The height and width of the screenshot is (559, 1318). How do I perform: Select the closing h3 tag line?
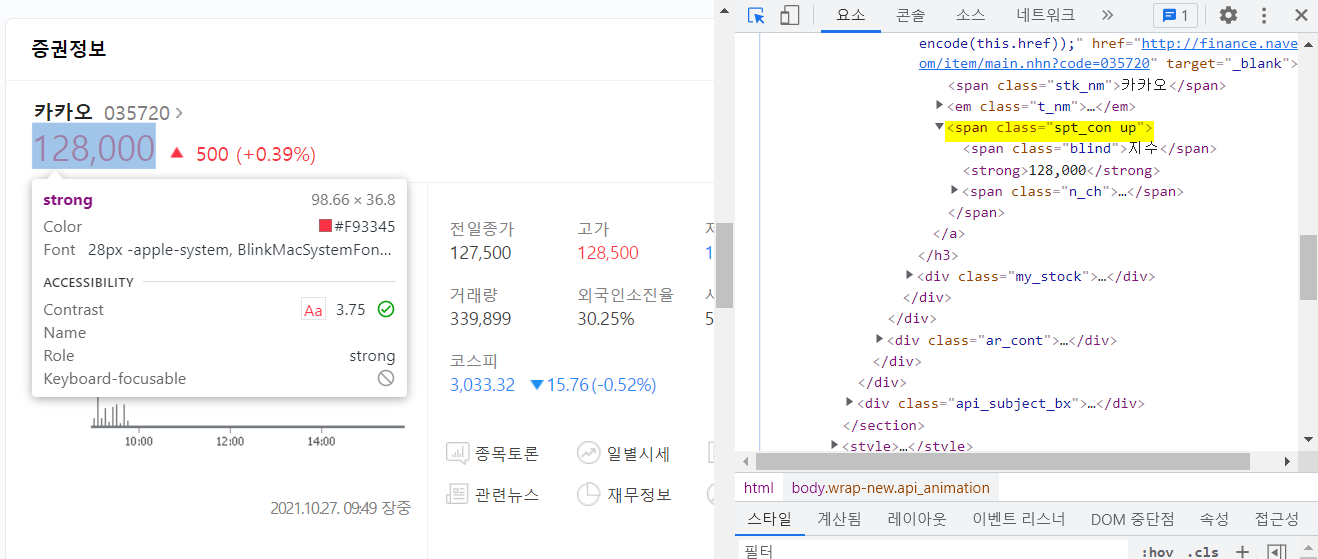(937, 255)
